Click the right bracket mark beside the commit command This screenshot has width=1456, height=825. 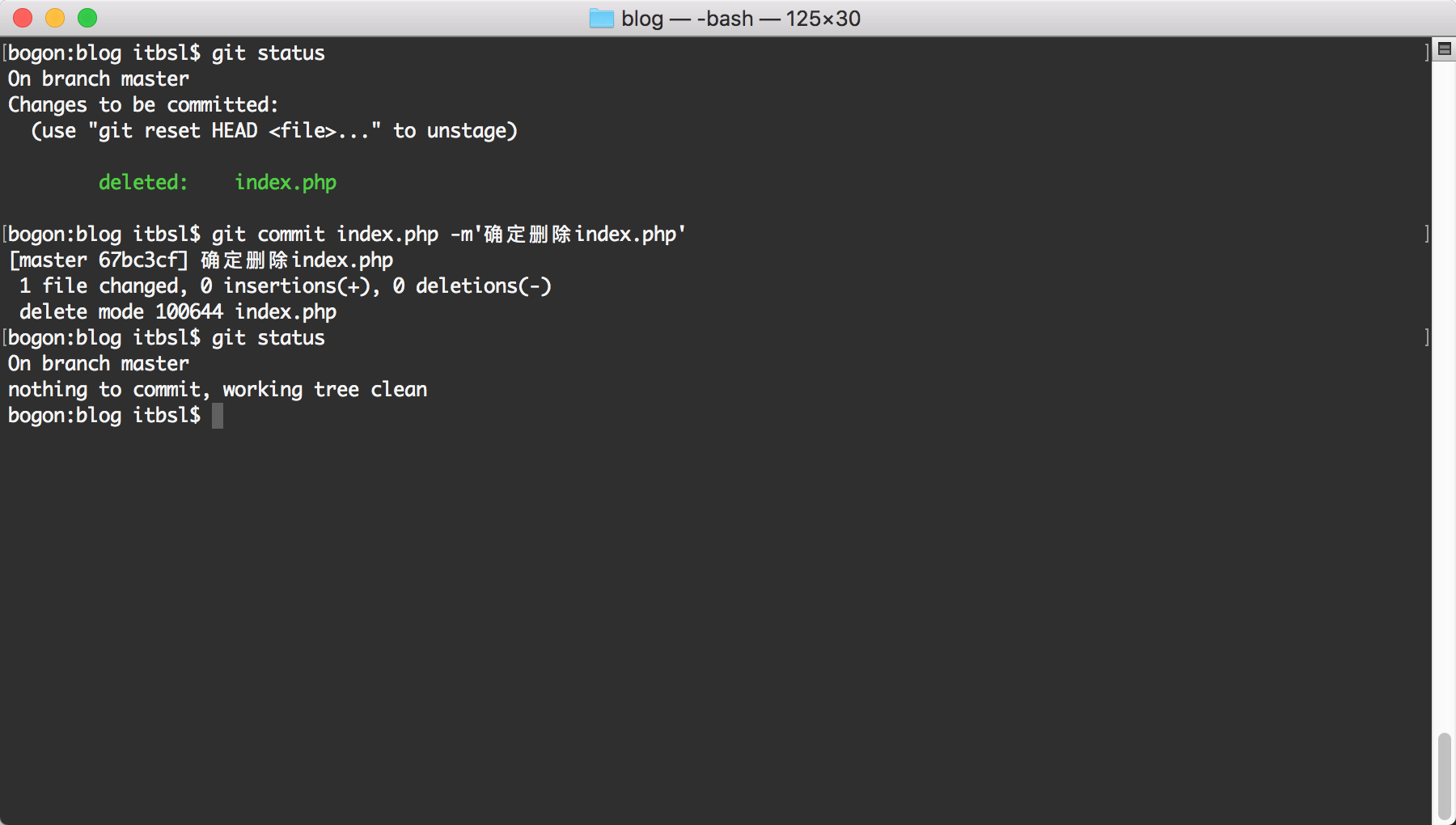click(x=1427, y=235)
